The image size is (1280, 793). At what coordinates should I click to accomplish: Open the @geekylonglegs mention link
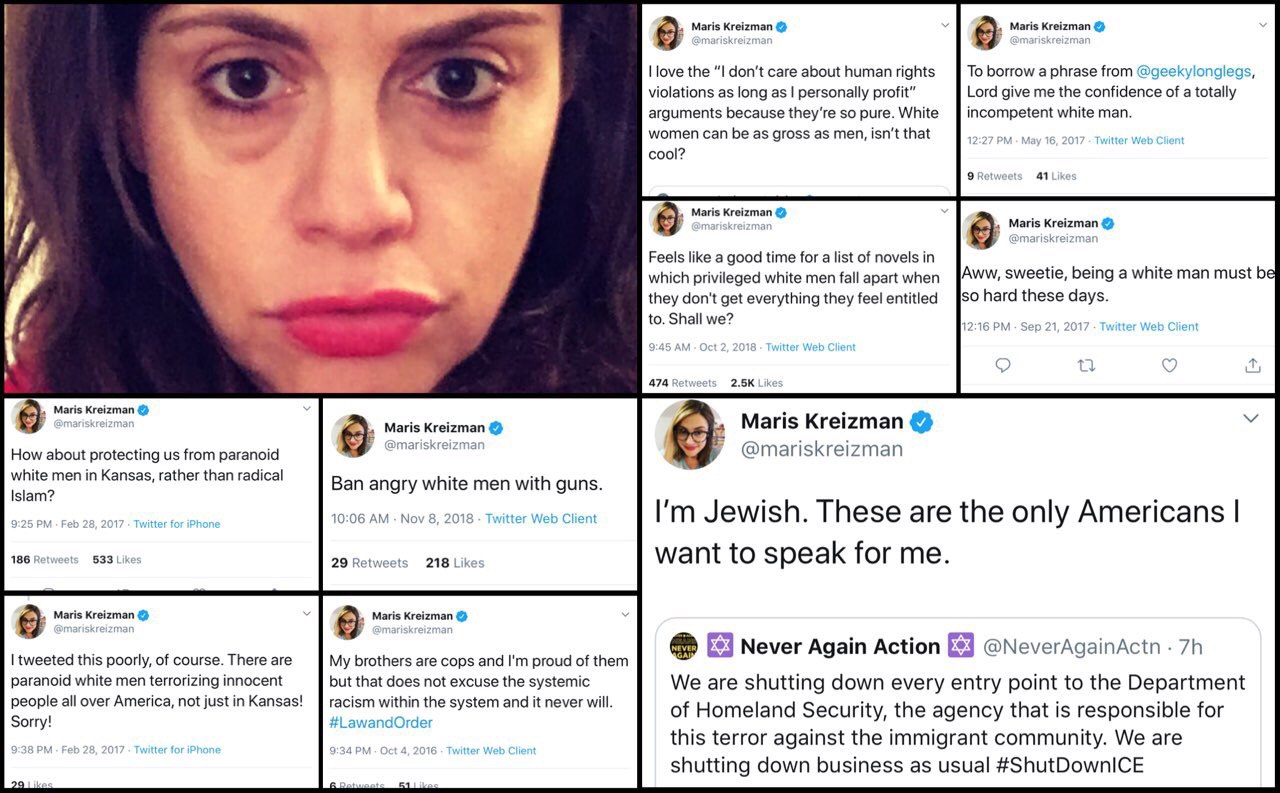(1193, 71)
